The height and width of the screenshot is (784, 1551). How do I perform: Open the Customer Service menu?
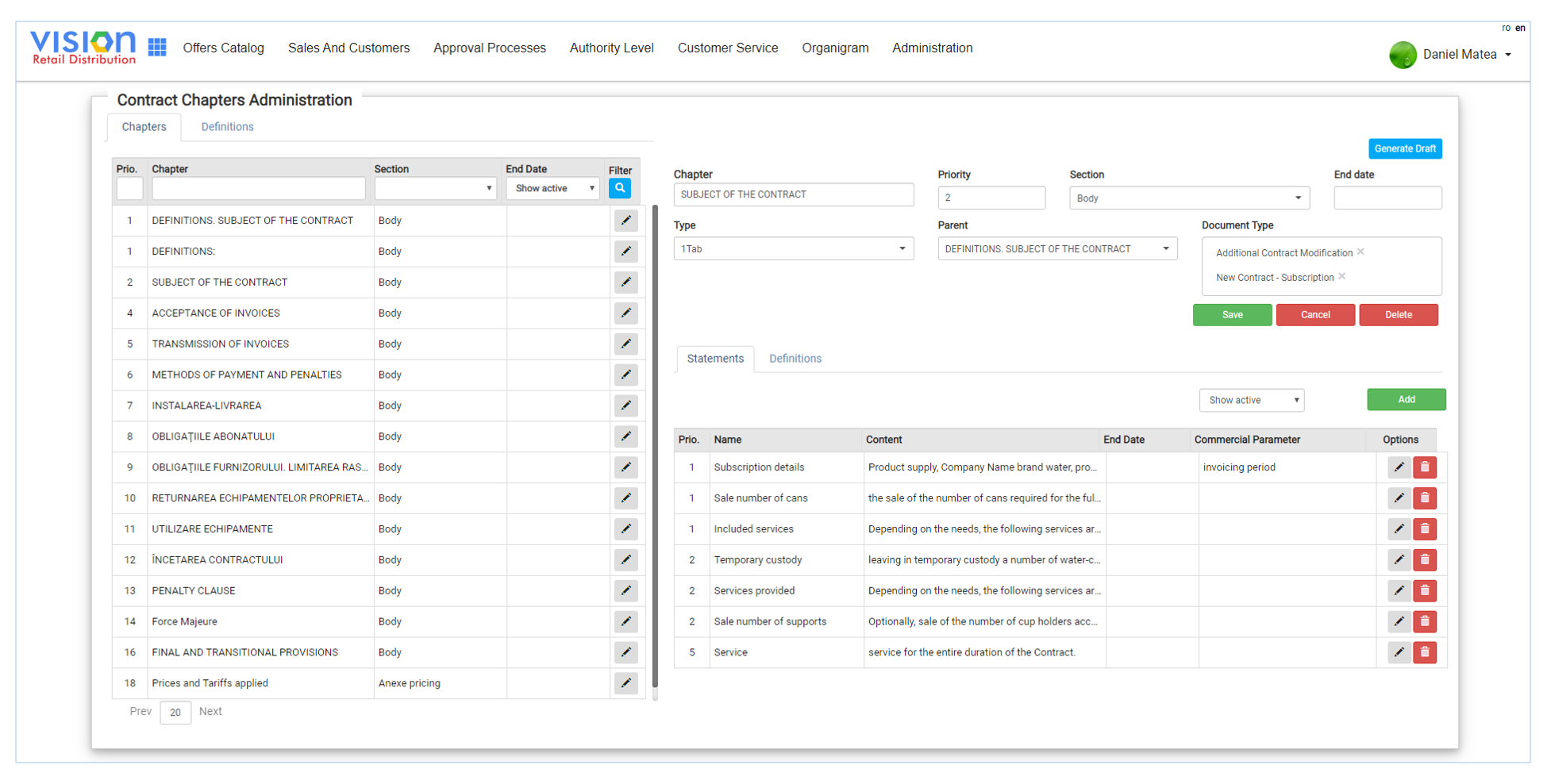point(728,48)
